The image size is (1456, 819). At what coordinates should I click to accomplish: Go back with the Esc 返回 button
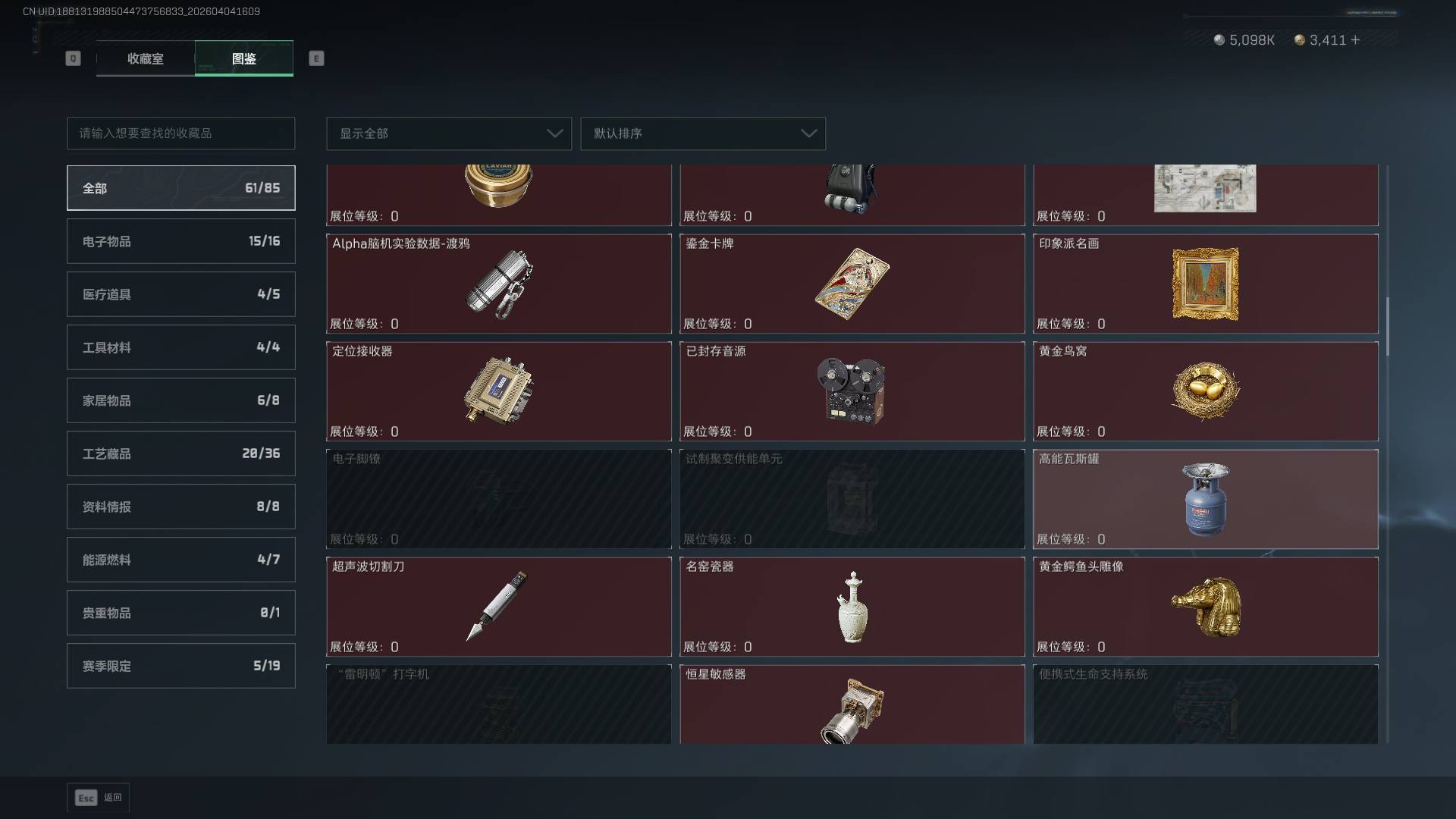click(98, 798)
